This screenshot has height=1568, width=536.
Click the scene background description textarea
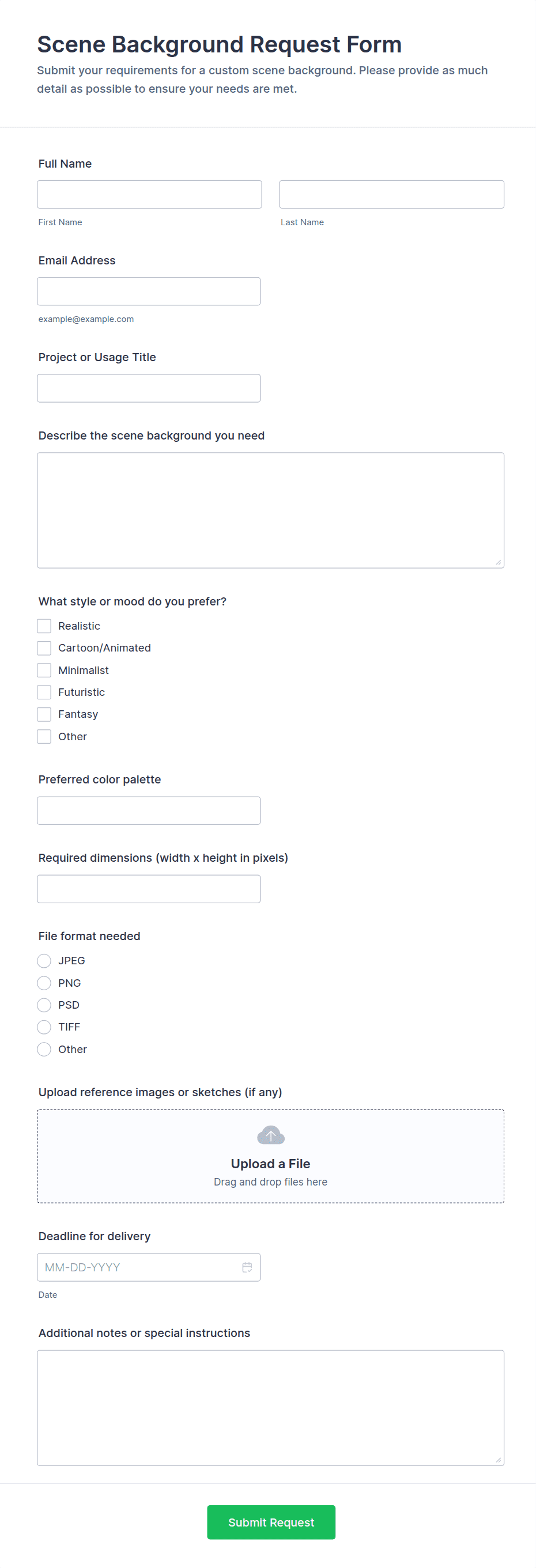tap(270, 510)
